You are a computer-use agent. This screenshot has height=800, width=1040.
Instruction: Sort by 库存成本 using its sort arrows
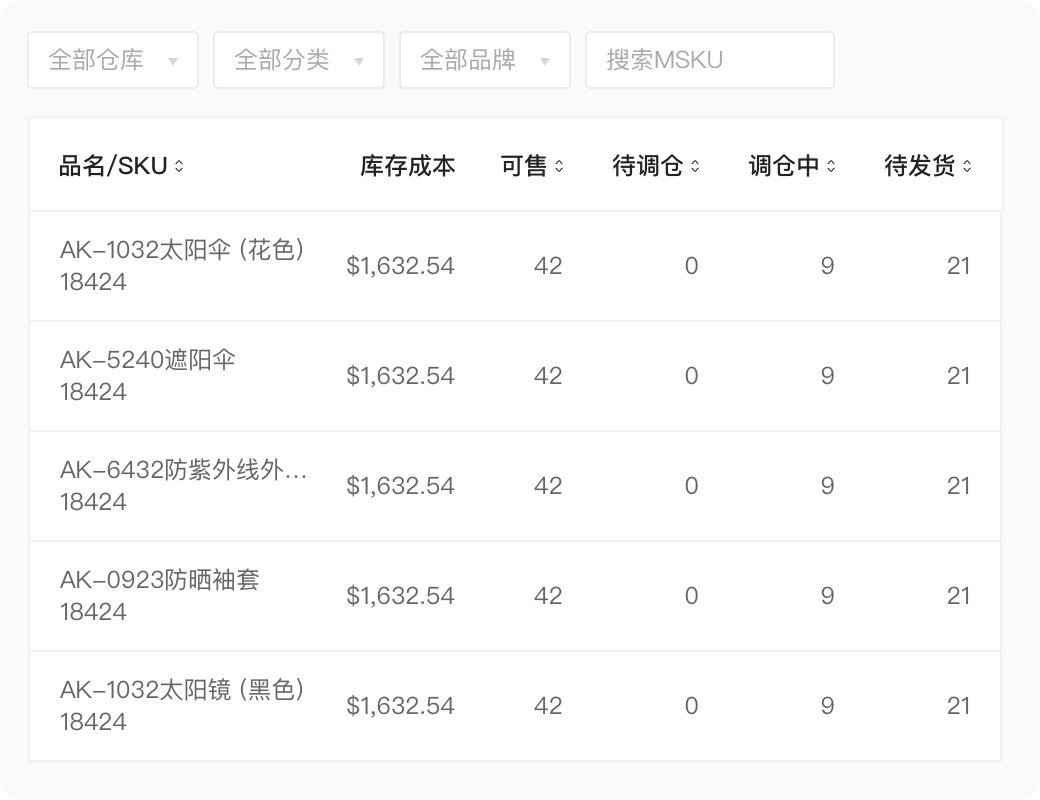[x=403, y=165]
